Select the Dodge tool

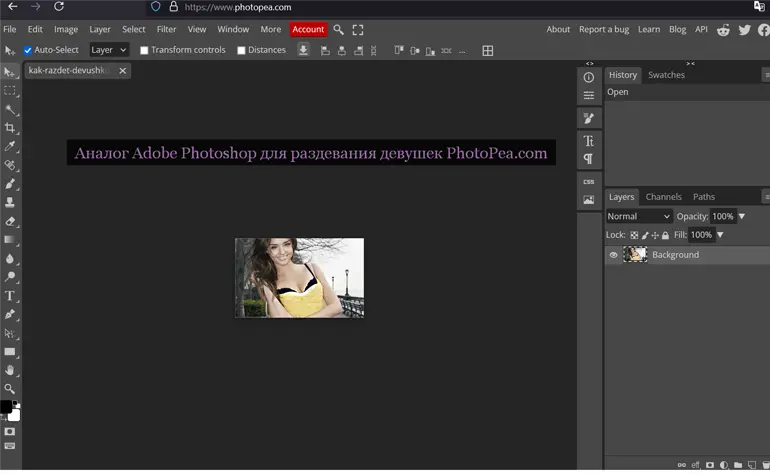[x=9, y=277]
